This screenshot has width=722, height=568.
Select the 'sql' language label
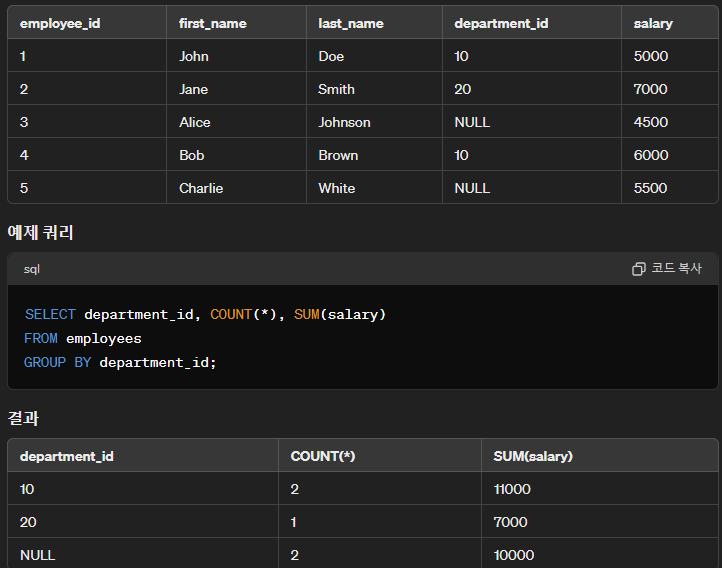tap(32, 269)
